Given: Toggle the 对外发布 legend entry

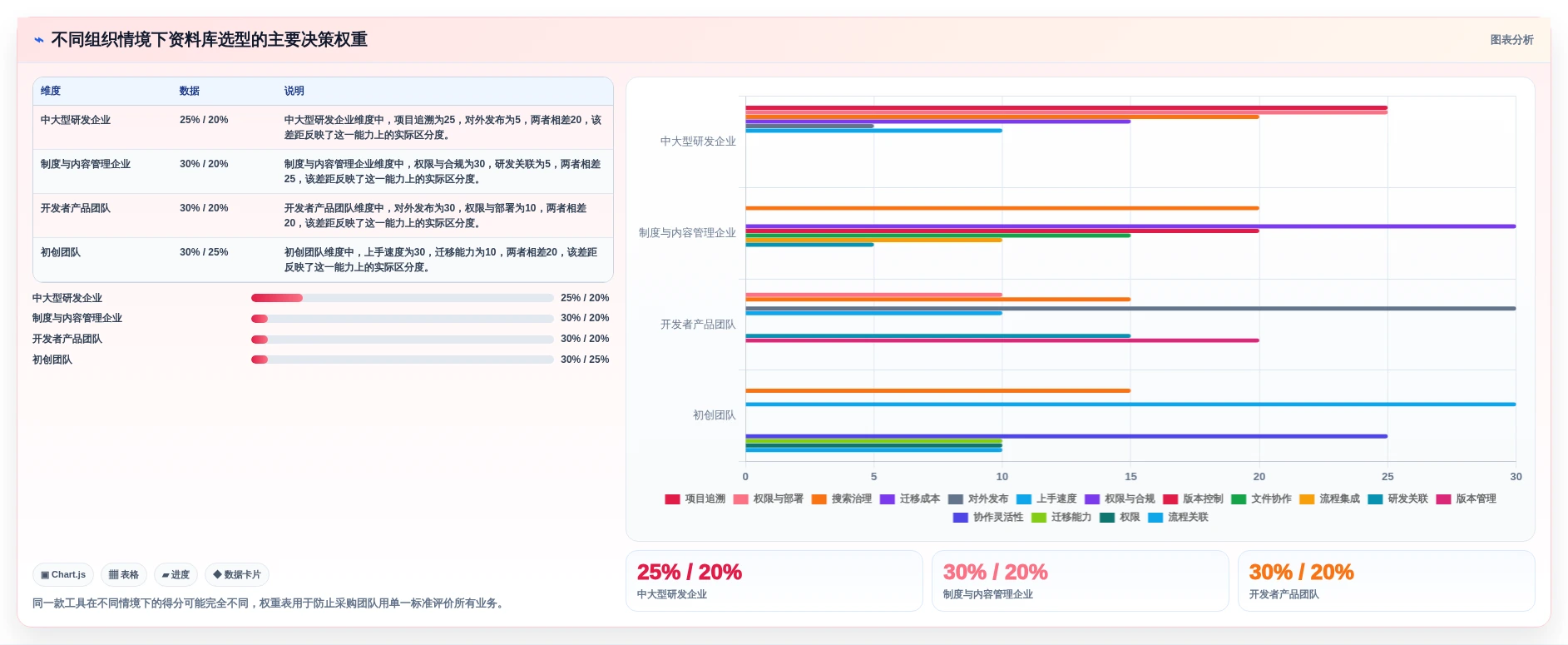Looking at the screenshot, I should coord(977,499).
